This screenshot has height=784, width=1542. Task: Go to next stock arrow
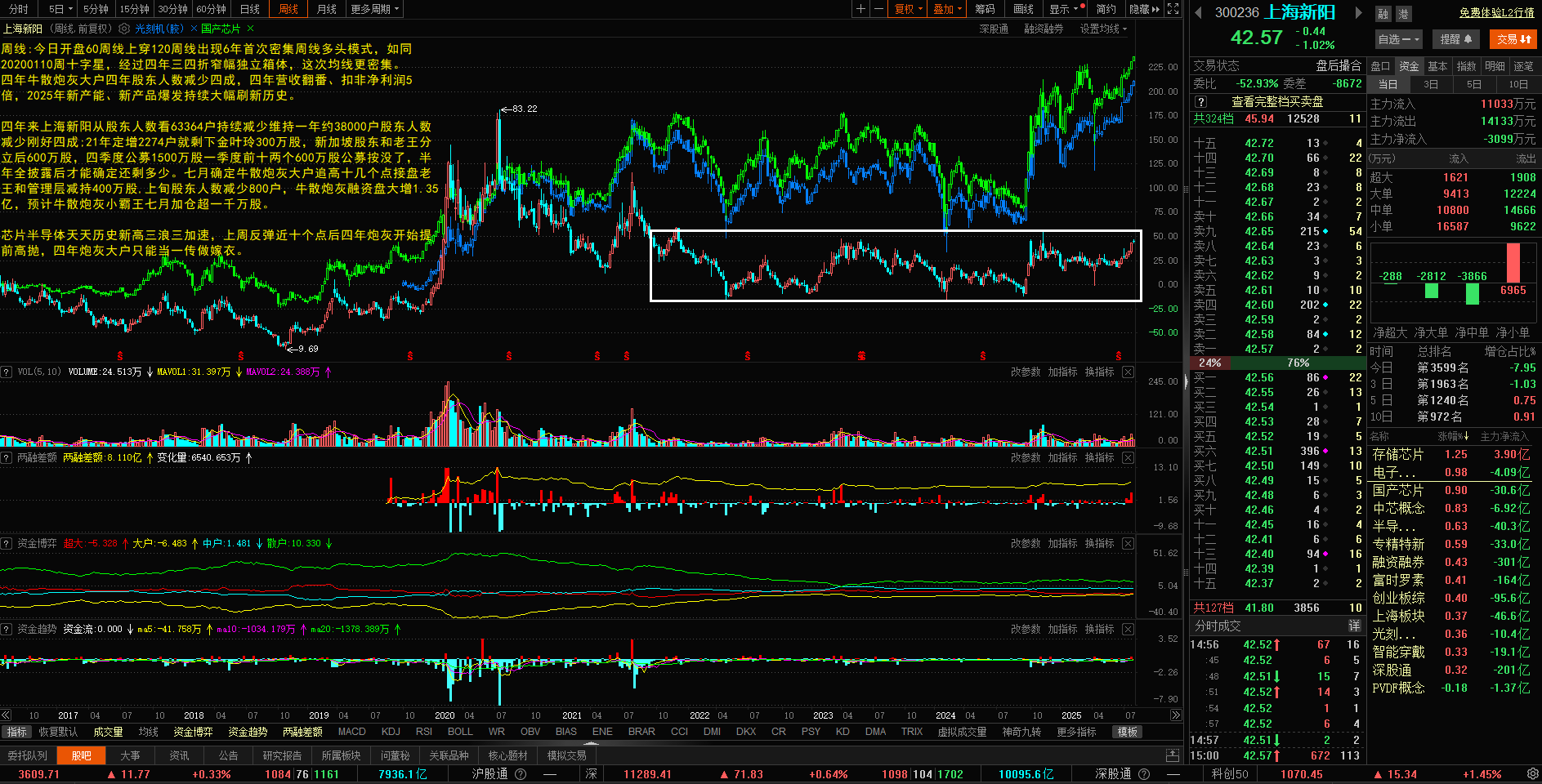[1359, 12]
